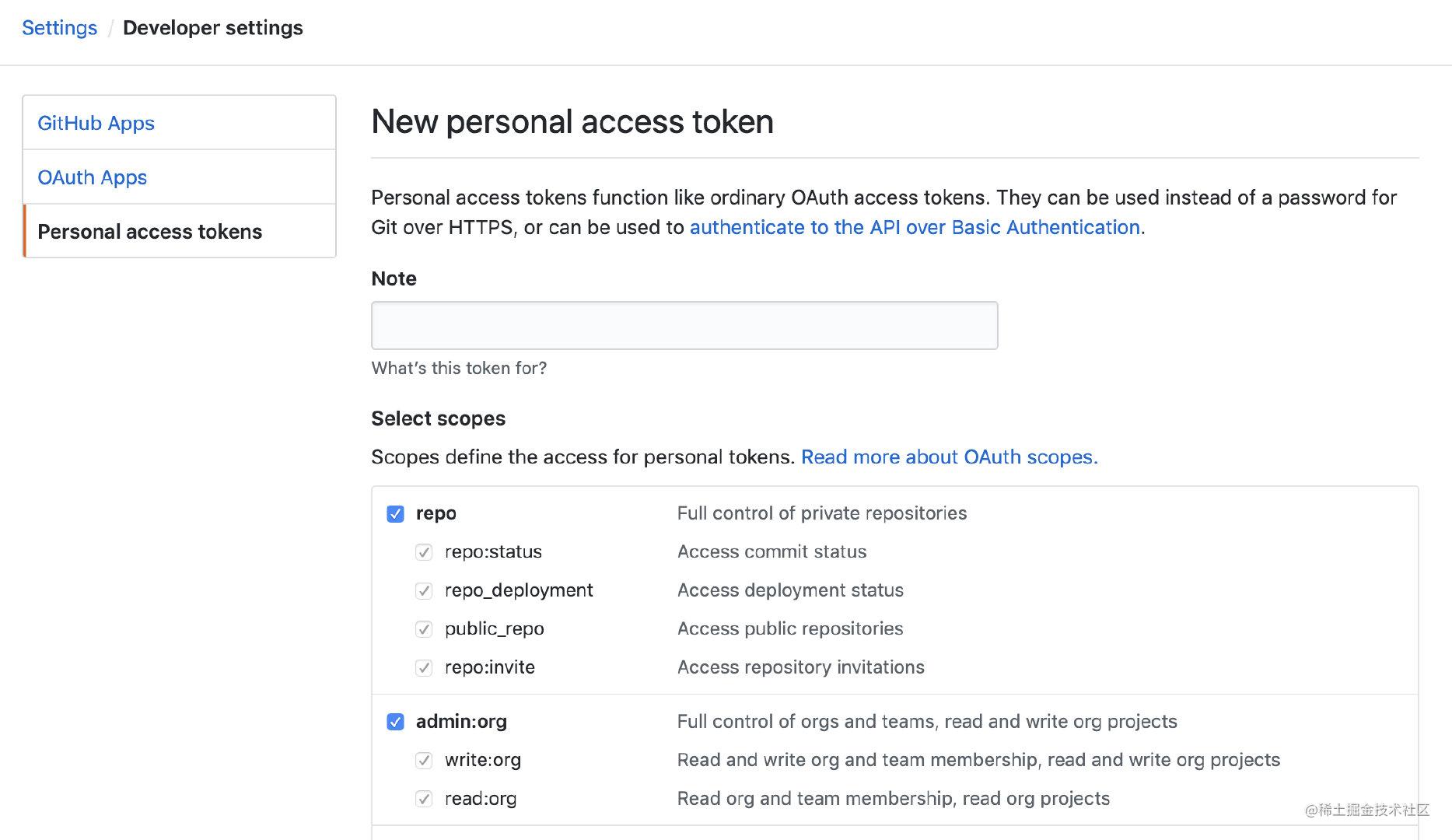Click the write:org scope label
1452x840 pixels.
tap(483, 760)
